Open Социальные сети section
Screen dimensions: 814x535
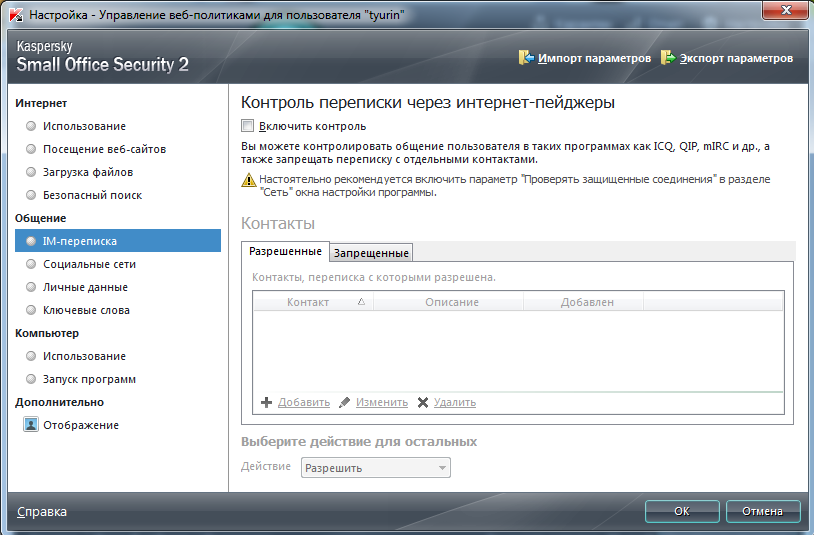pos(89,264)
